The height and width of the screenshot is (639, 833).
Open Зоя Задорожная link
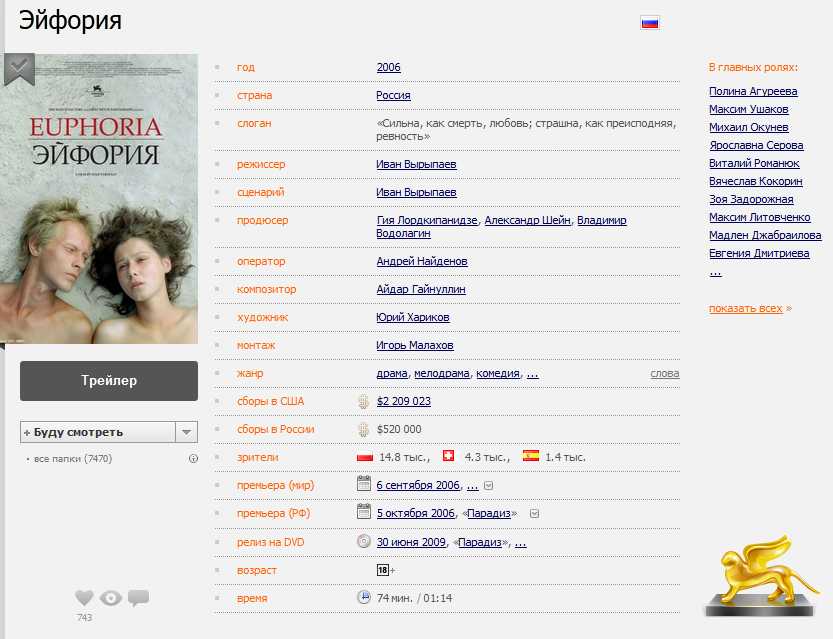pos(751,200)
